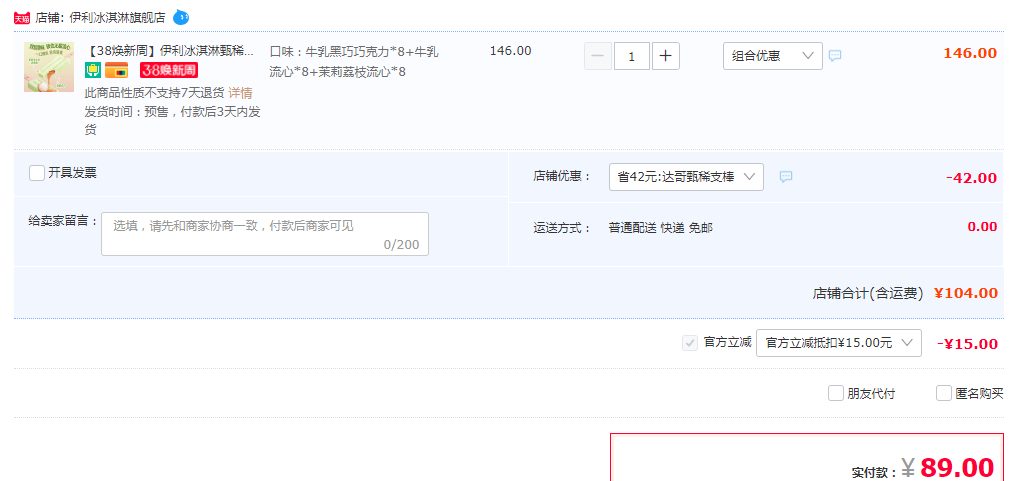1014x481 pixels.
Task: Click the credit card badge icon under product title
Action: [x=116, y=70]
